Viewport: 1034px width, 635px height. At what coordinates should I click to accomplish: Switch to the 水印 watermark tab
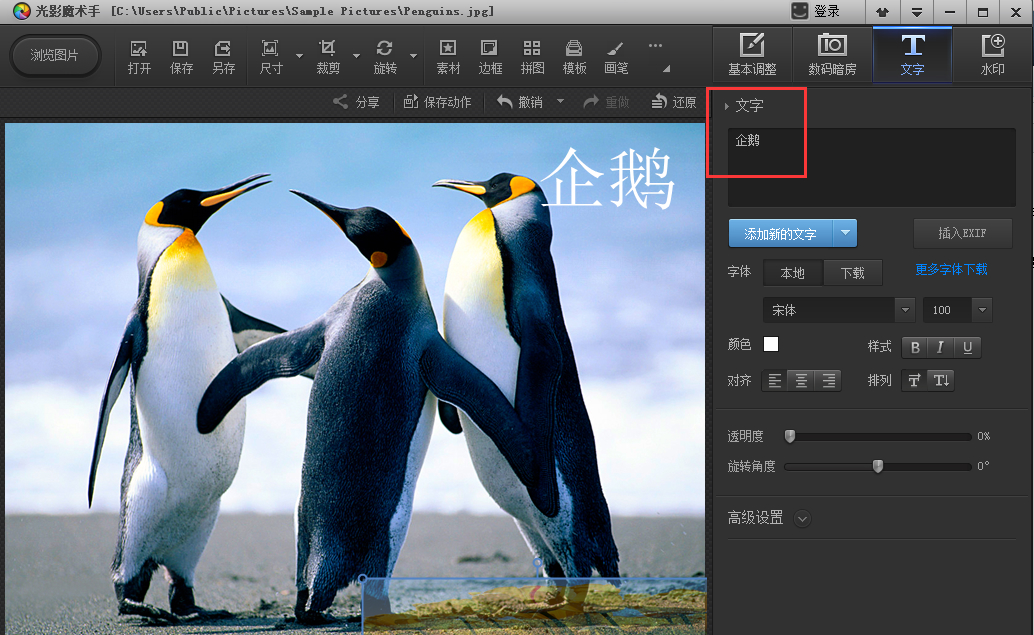(992, 54)
